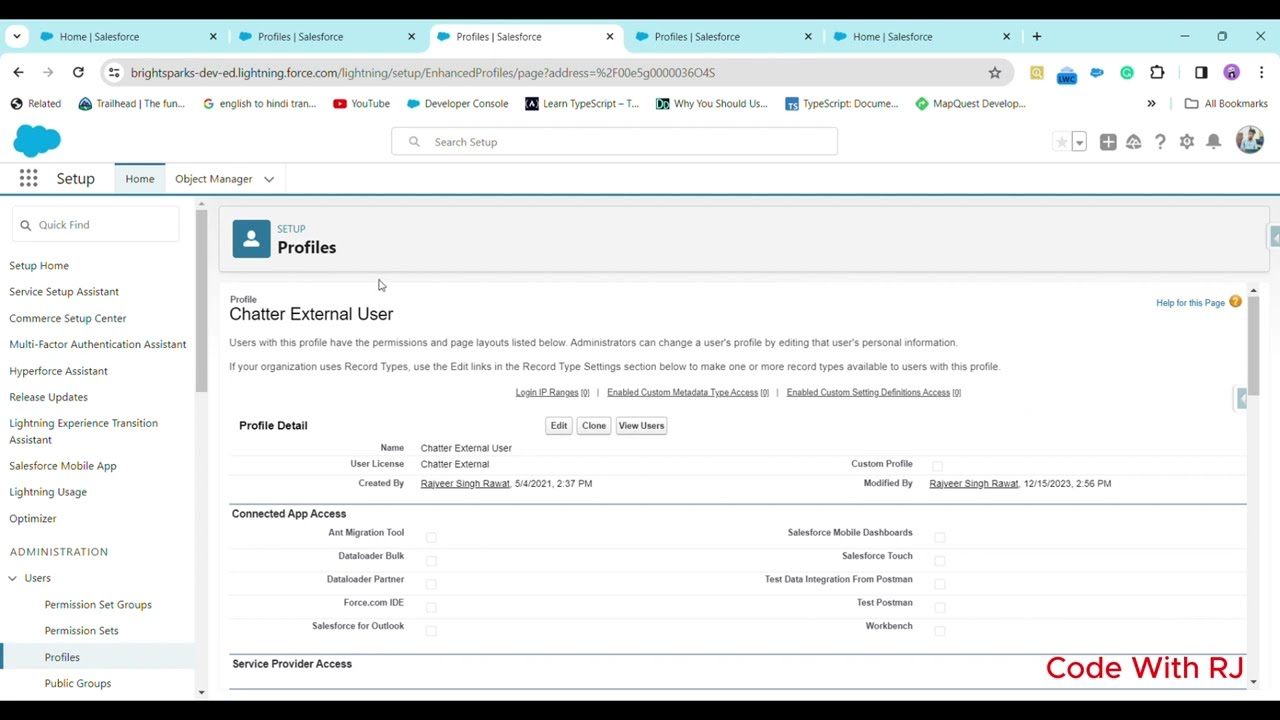The height and width of the screenshot is (720, 1280).
Task: Open the user avatar profile menu
Action: (1249, 140)
